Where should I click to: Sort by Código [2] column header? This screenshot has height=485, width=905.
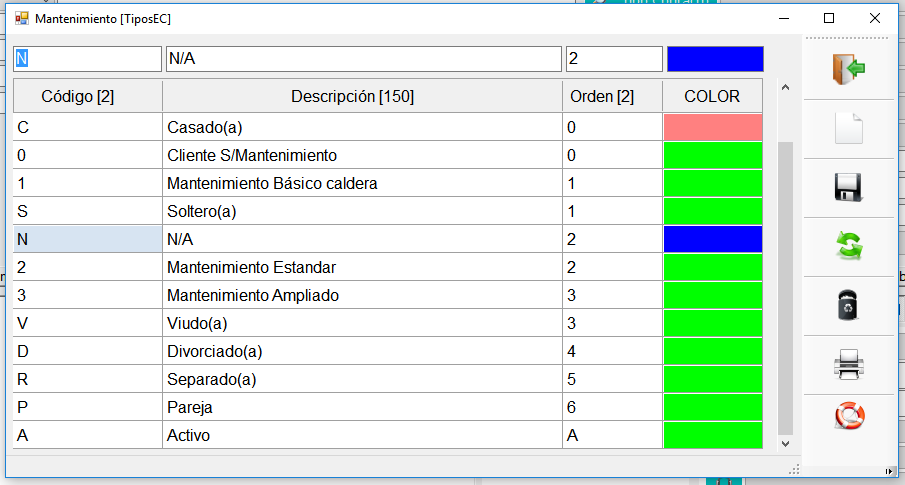[x=88, y=96]
